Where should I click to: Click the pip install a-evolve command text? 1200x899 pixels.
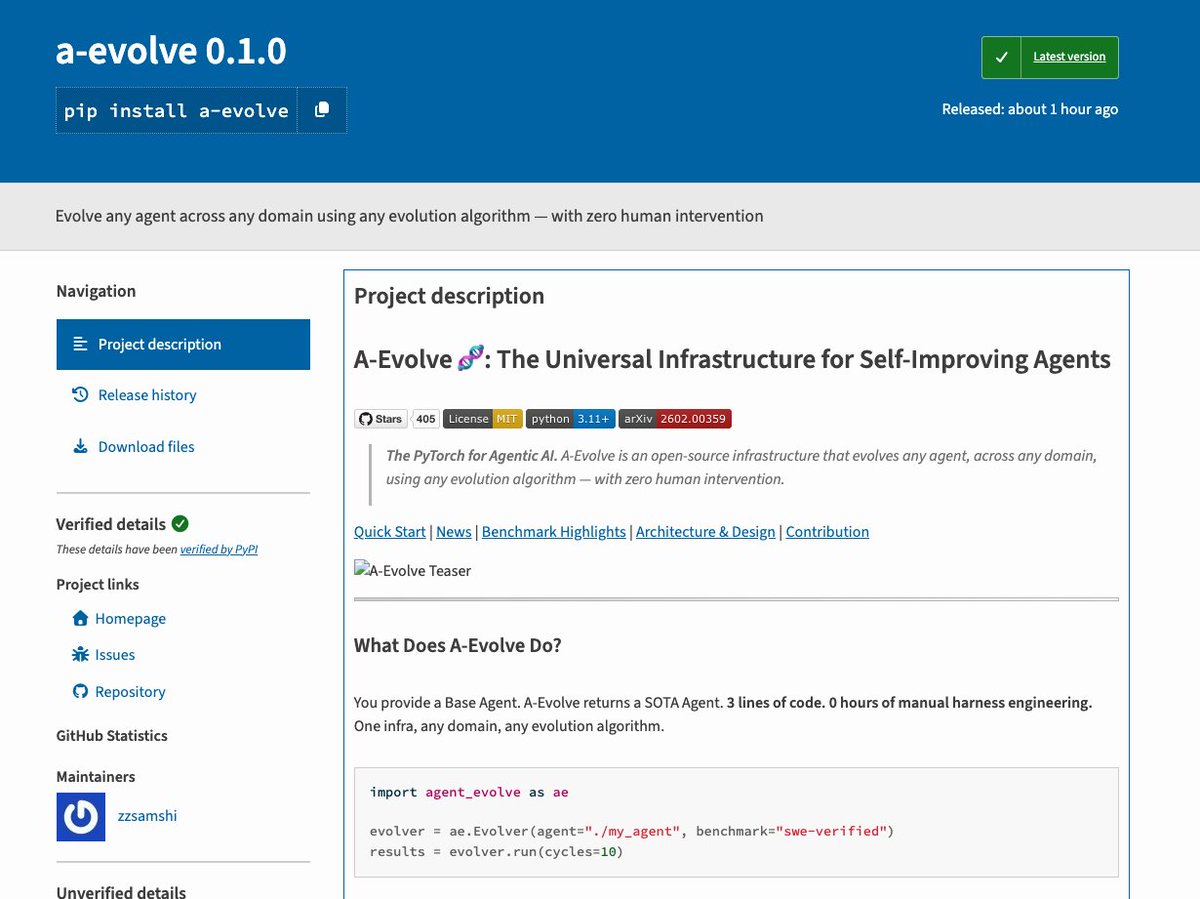pos(176,110)
